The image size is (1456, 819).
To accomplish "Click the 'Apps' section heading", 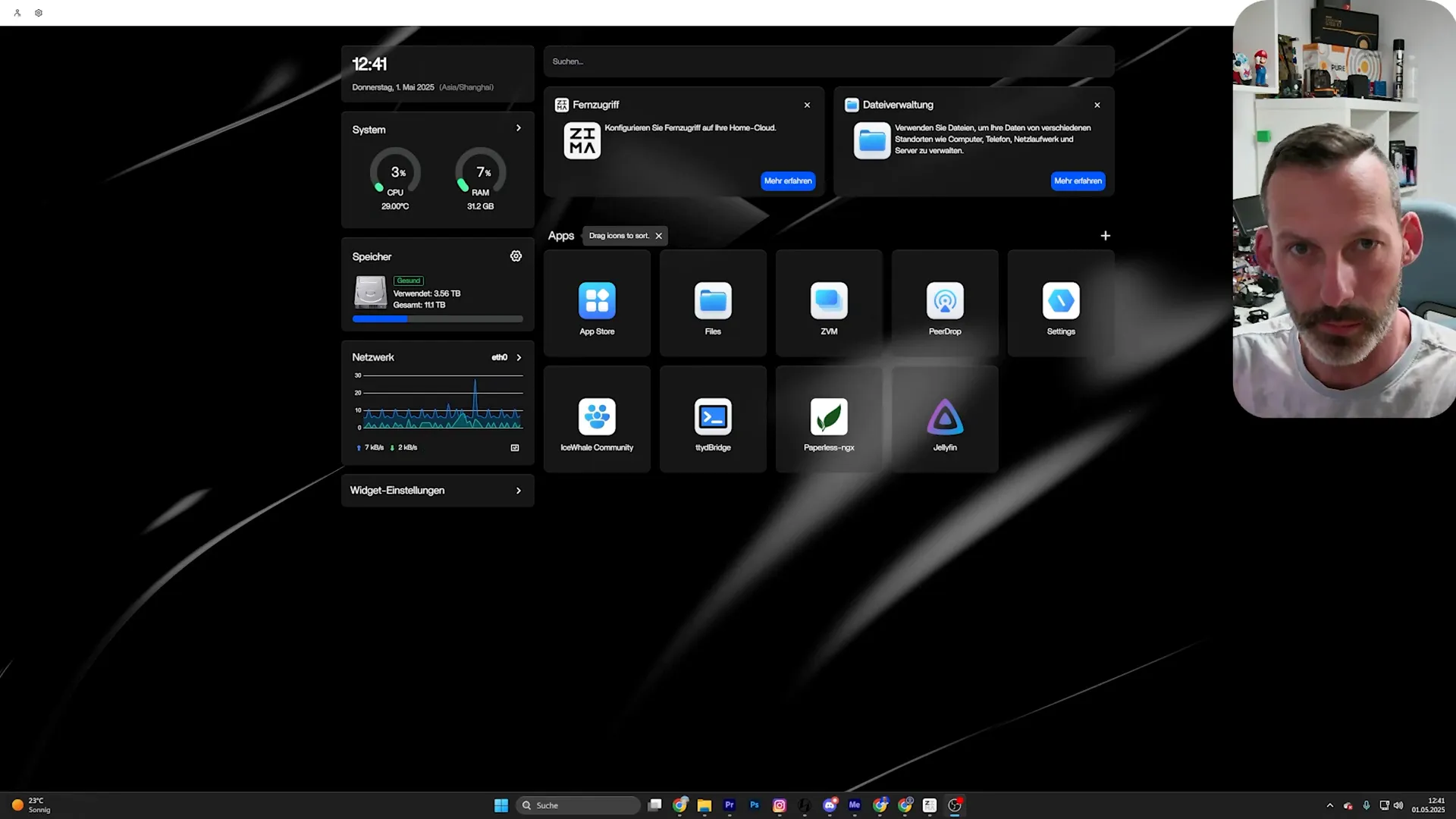I will point(561,236).
